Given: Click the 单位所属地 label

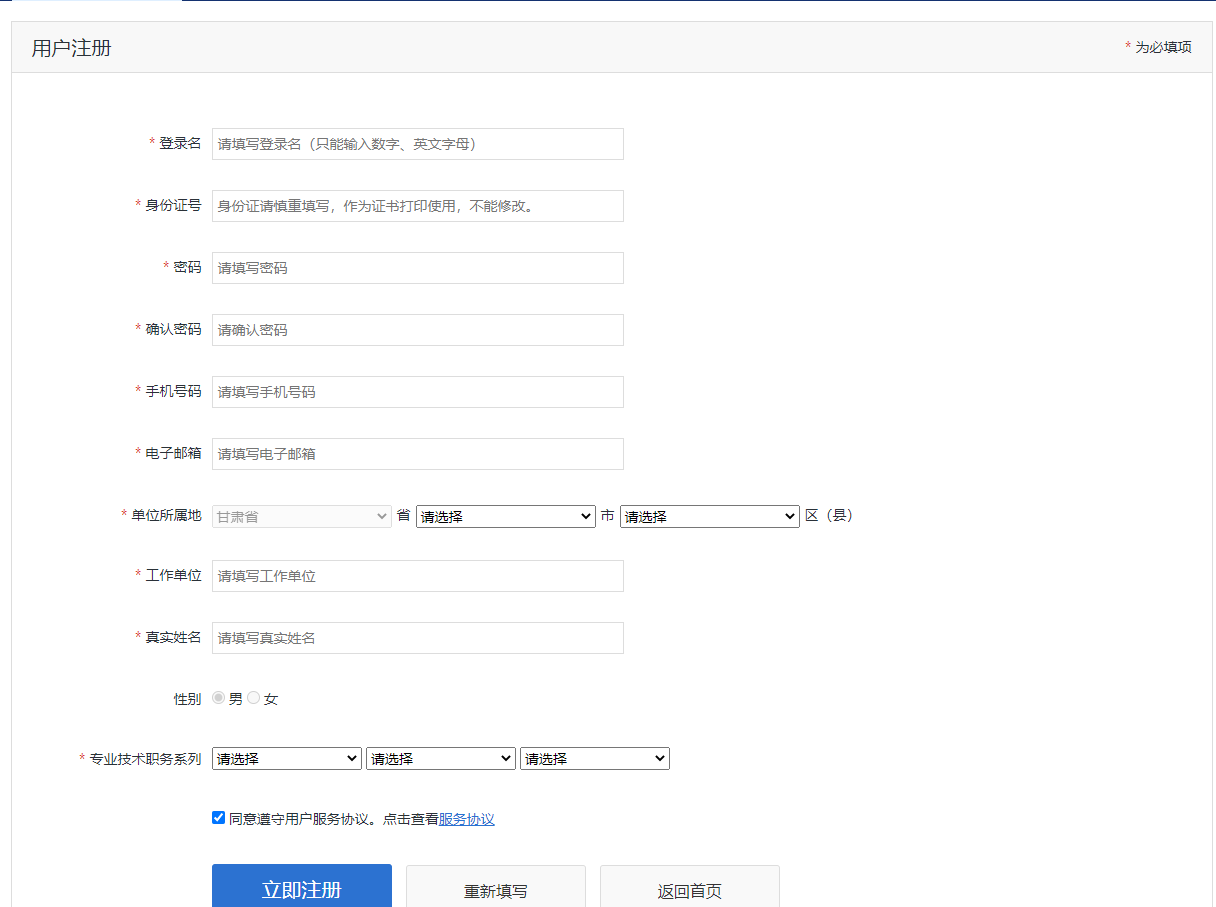Looking at the screenshot, I should (x=166, y=515).
